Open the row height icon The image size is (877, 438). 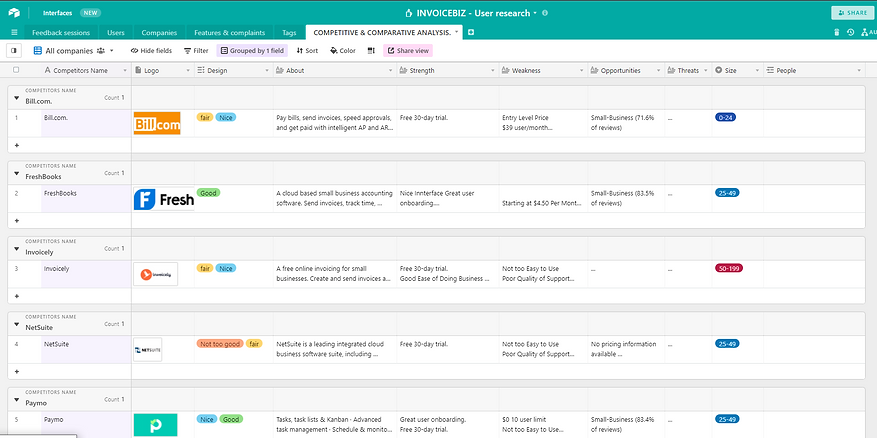click(371, 50)
